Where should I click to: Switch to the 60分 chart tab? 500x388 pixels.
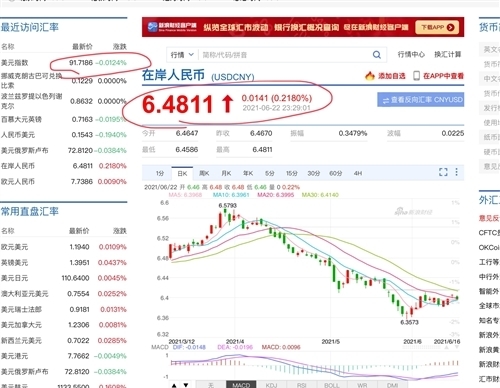(x=336, y=173)
